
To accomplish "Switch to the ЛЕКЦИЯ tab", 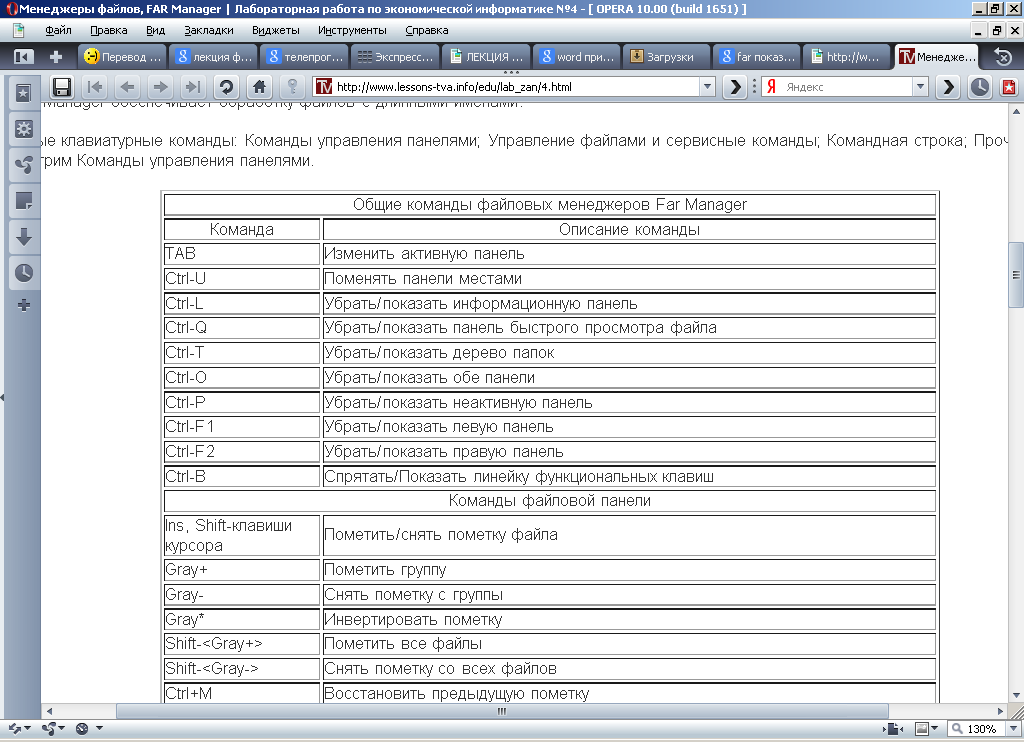I will point(486,57).
